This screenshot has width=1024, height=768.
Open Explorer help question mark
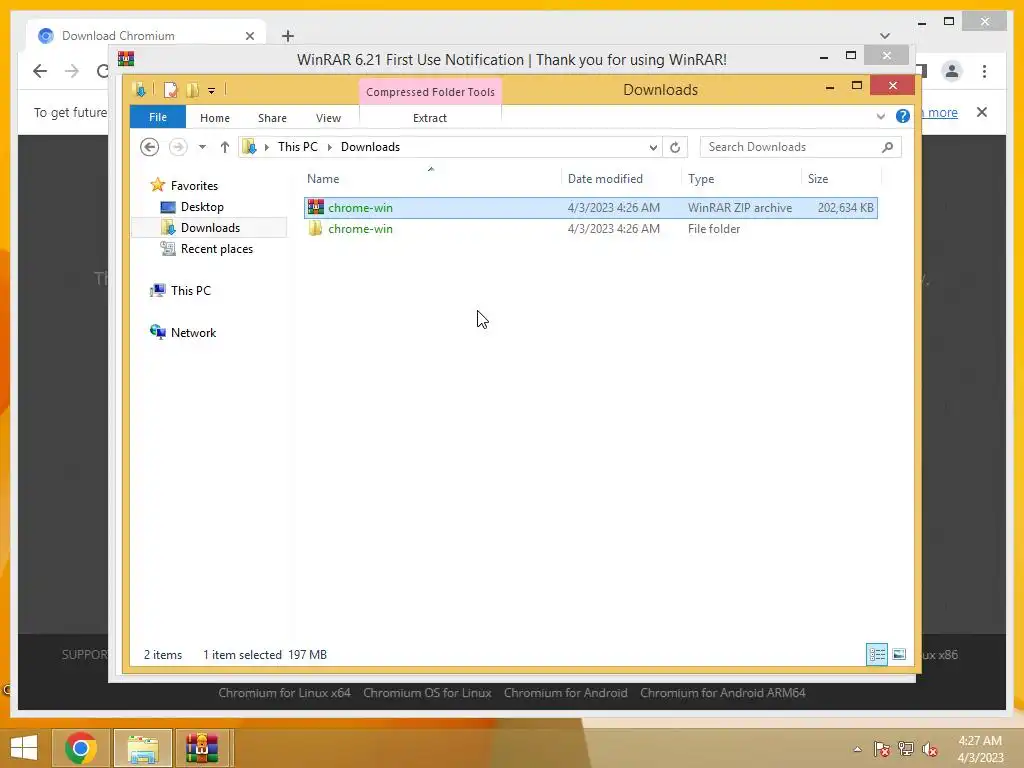[903, 116]
